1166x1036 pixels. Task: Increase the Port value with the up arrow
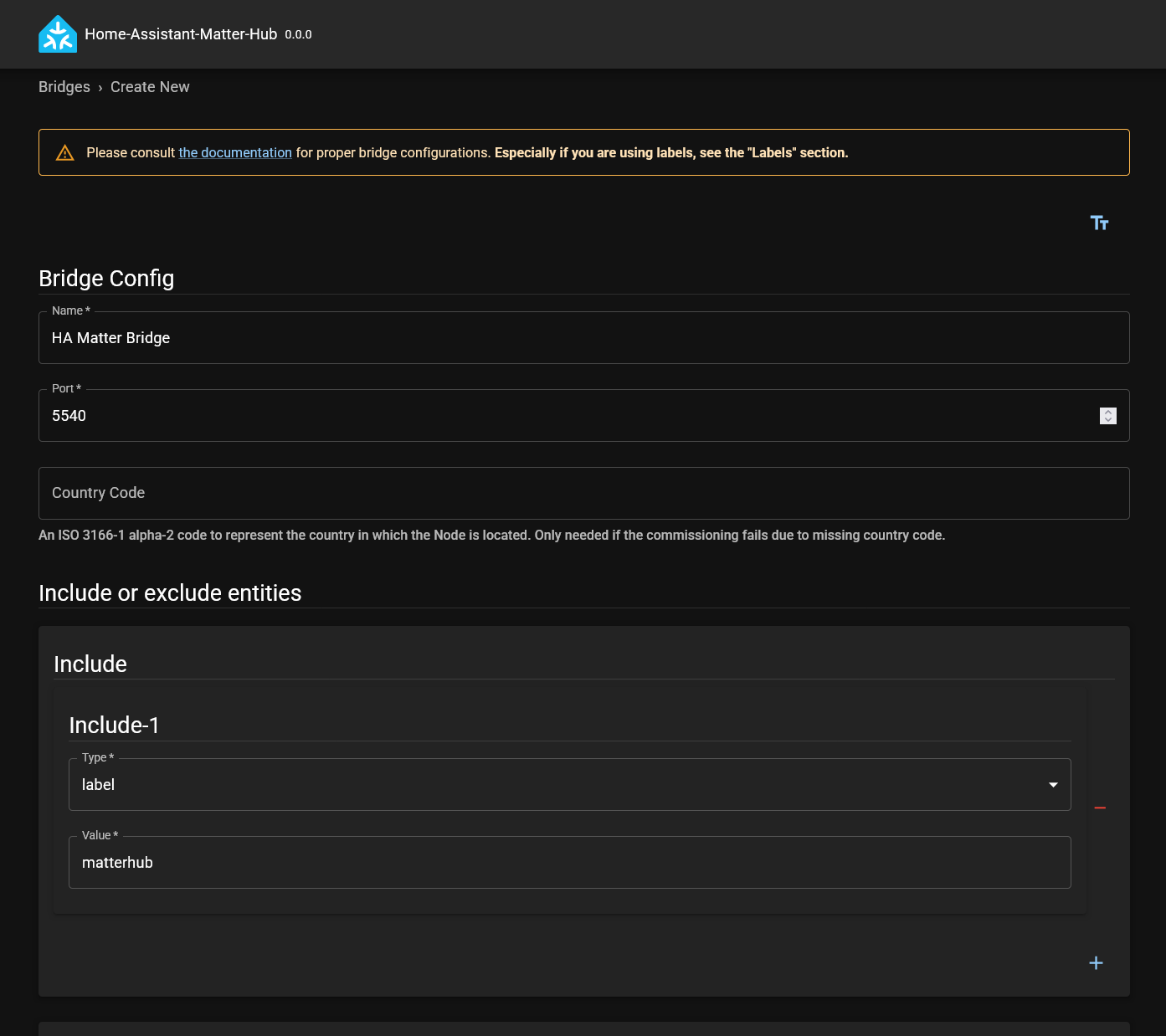[x=1108, y=412]
